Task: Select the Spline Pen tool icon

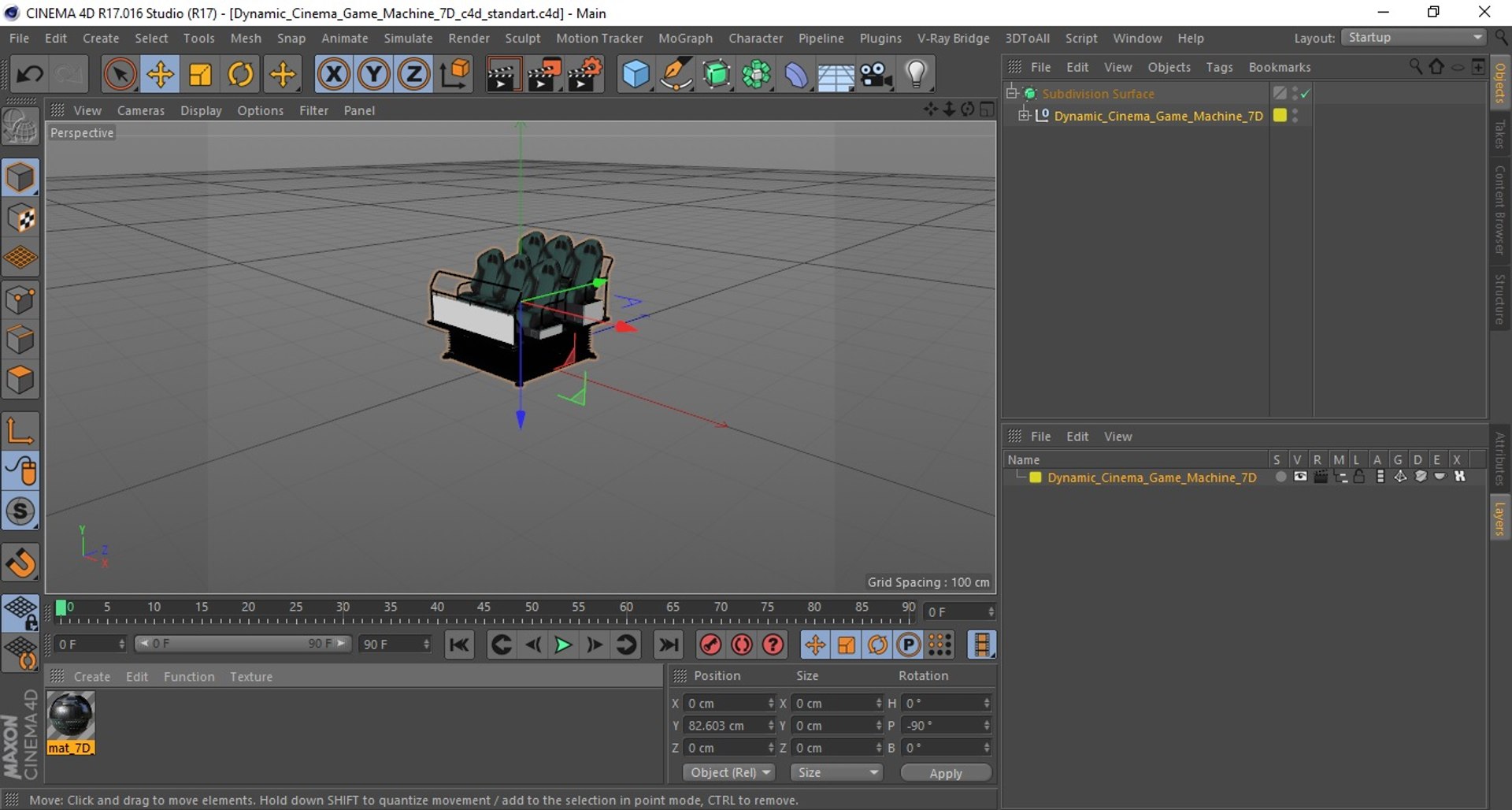Action: coord(676,75)
